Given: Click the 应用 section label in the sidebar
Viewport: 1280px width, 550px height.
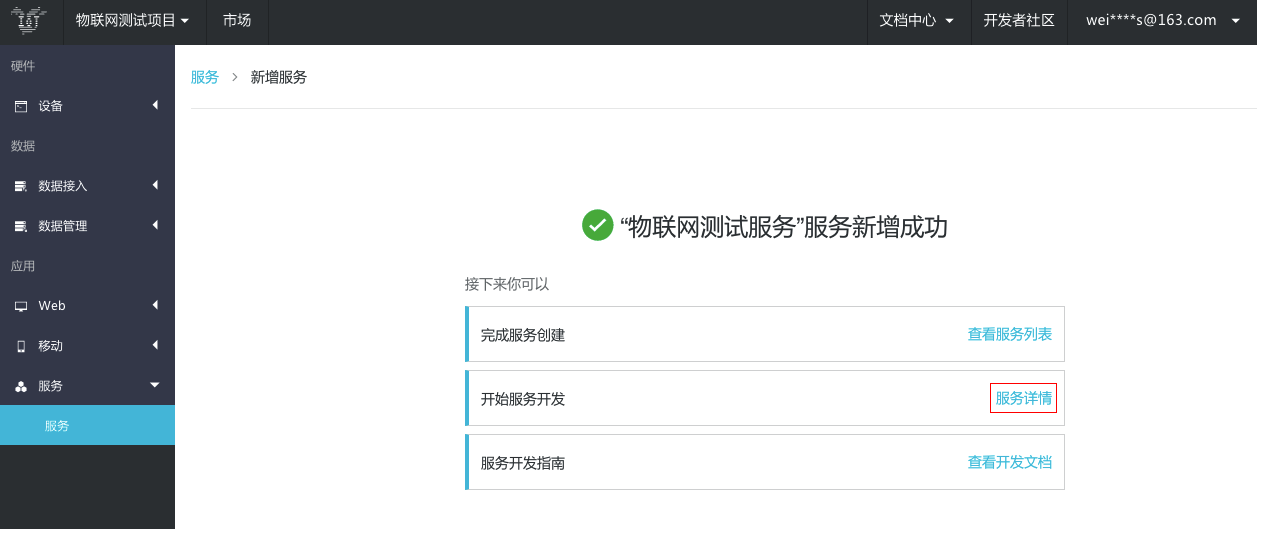Looking at the screenshot, I should point(23,266).
